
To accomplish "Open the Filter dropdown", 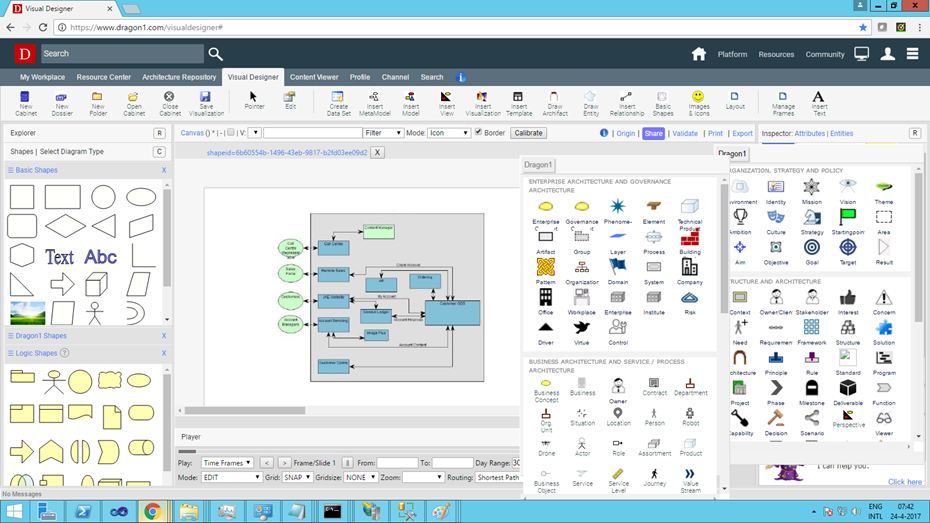I will 383,133.
